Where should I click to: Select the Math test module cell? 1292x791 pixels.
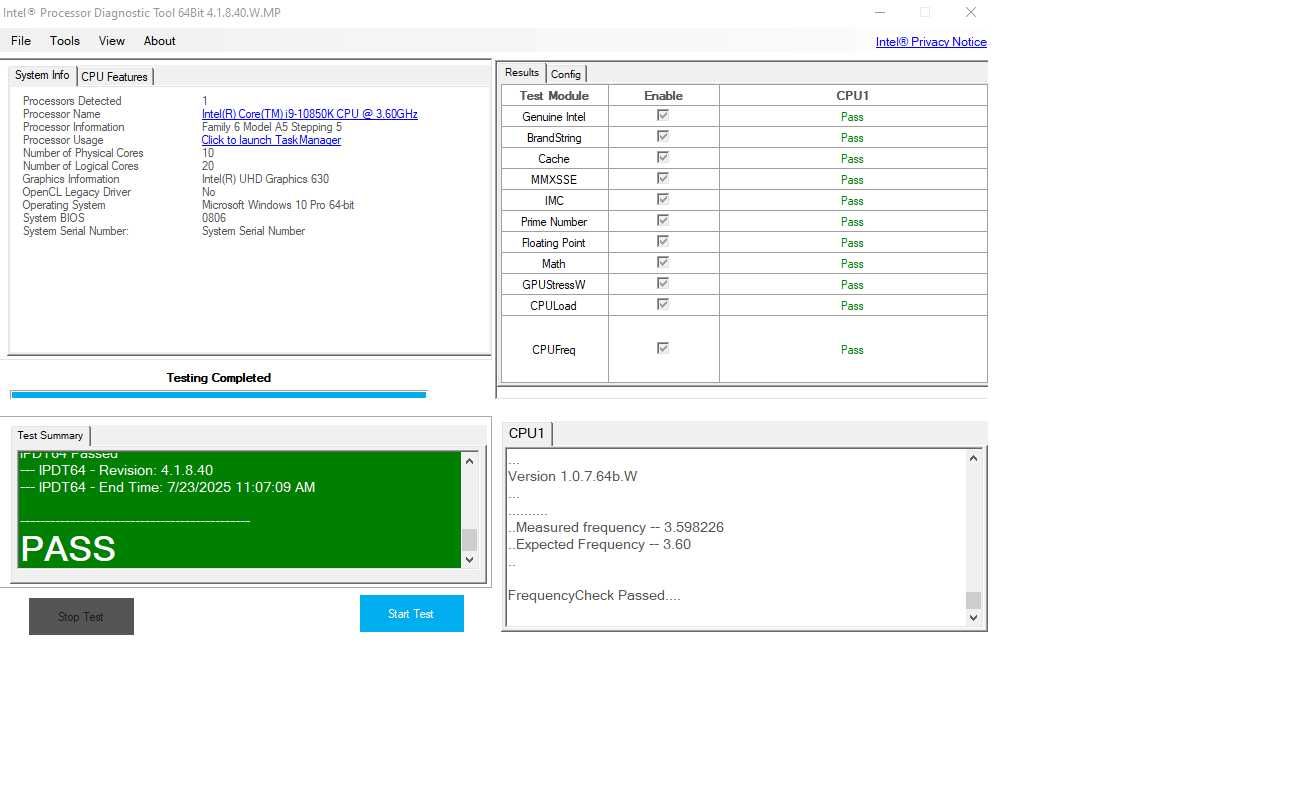(554, 264)
